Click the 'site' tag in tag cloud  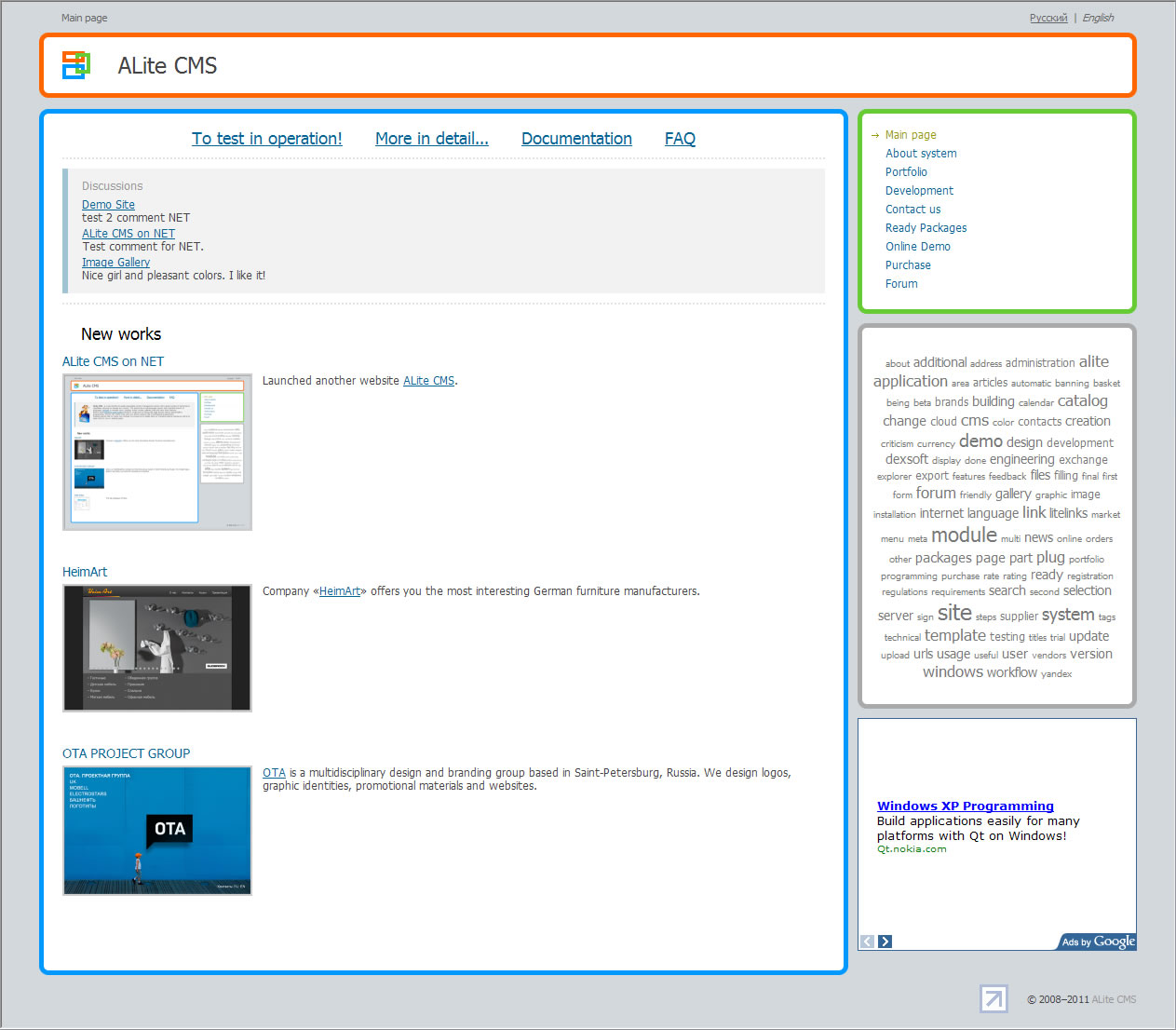pyautogui.click(x=954, y=613)
